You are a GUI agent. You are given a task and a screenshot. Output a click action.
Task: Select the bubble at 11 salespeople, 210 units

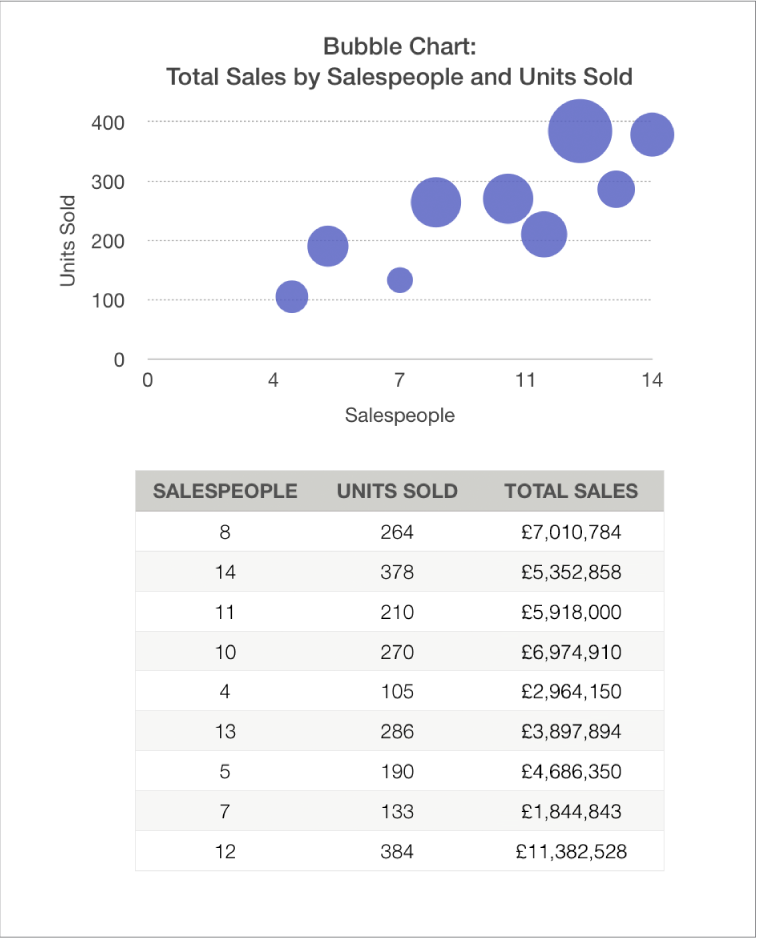pyautogui.click(x=544, y=234)
